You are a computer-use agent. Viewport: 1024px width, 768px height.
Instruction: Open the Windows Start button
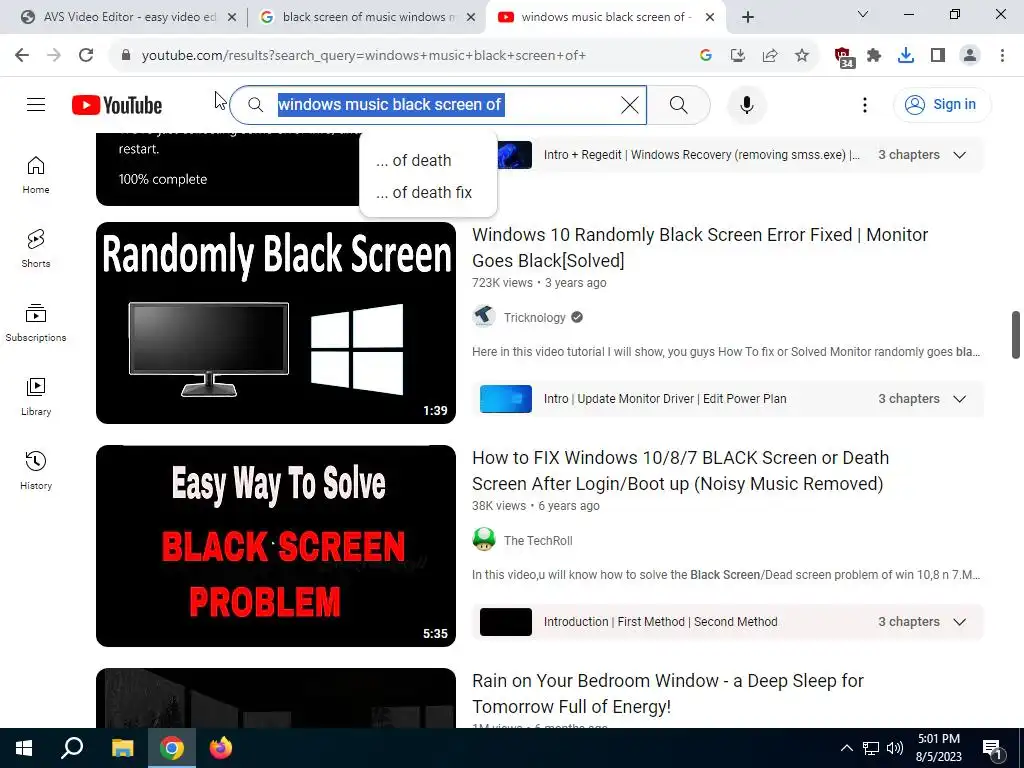tap(24, 748)
